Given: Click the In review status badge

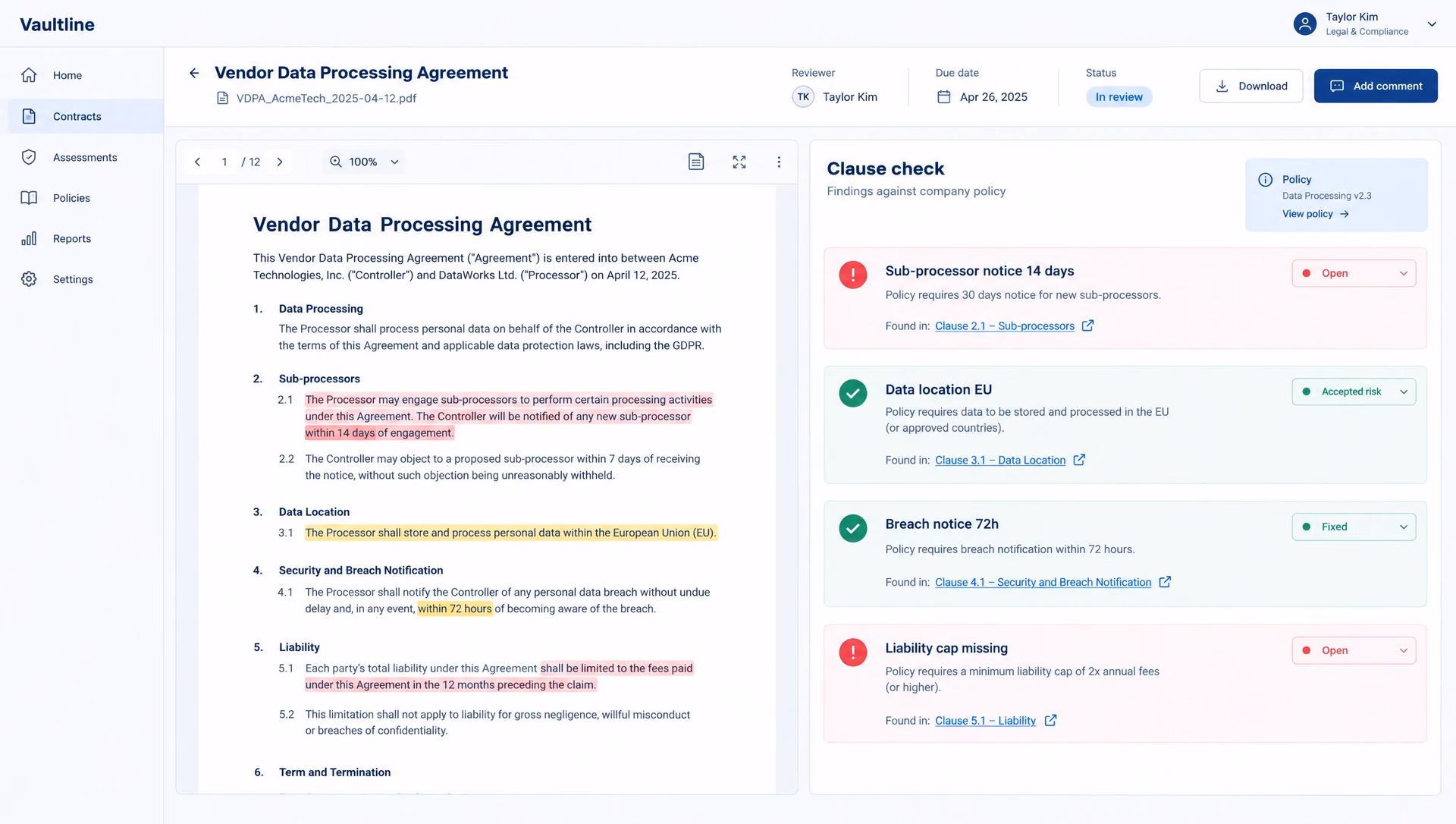Looking at the screenshot, I should (1119, 97).
